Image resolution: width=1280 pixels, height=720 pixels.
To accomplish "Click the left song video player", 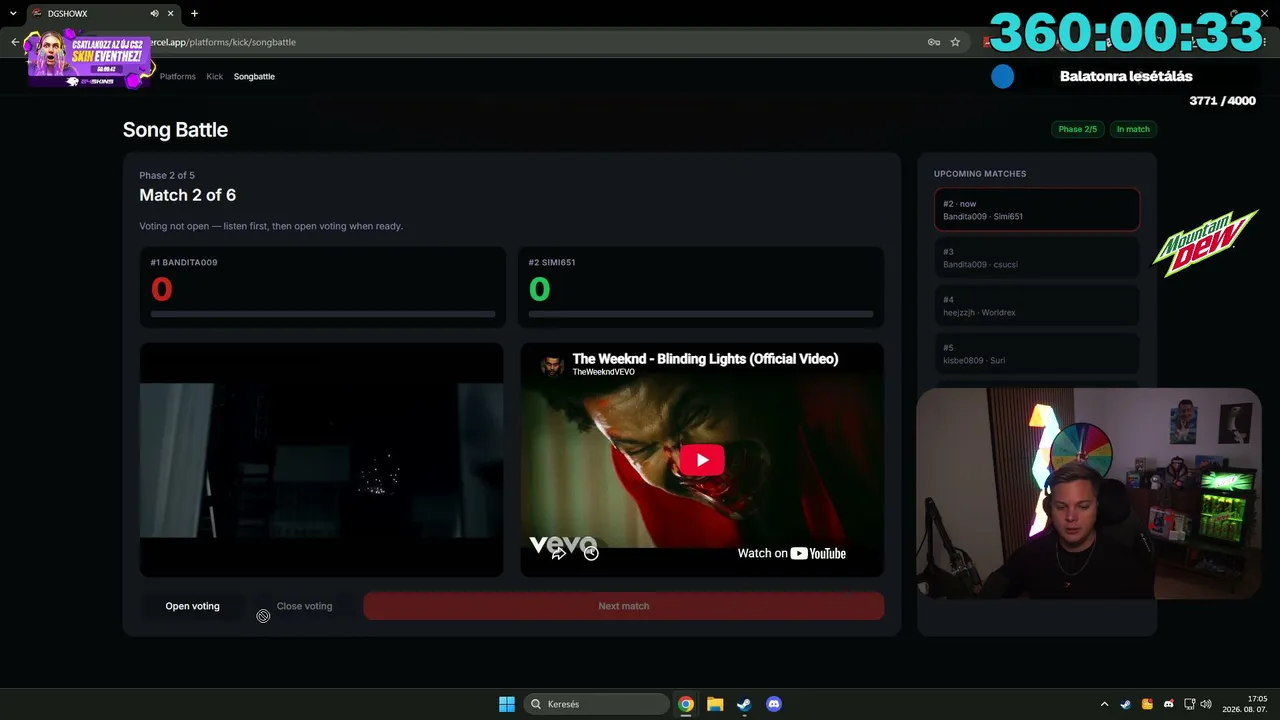I will tap(321, 460).
